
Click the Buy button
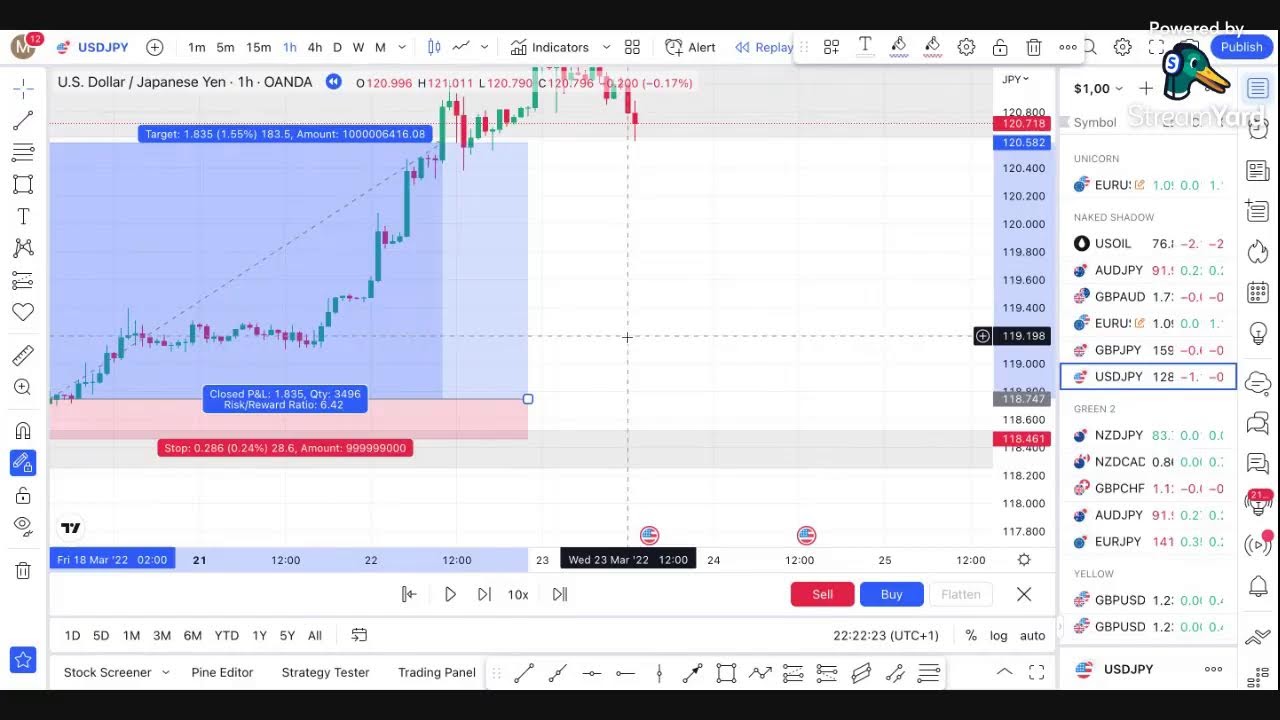tap(891, 594)
